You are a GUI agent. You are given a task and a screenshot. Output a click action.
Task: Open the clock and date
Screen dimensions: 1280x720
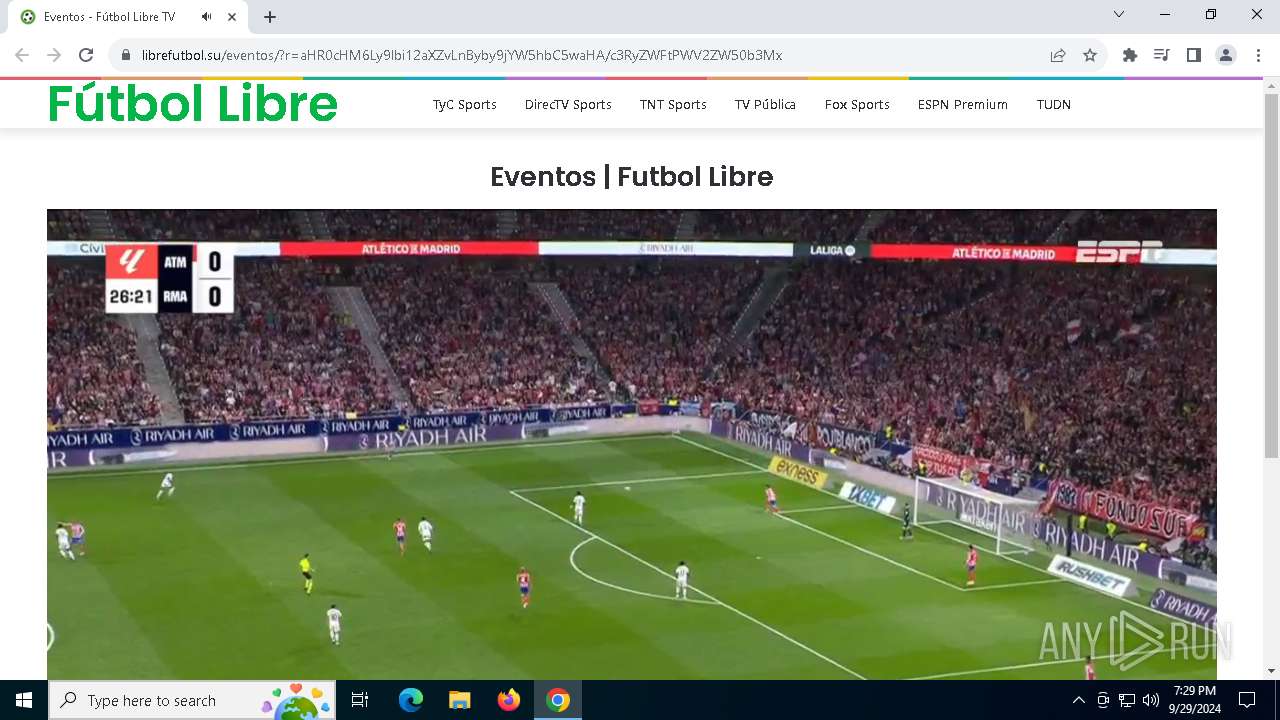click(x=1194, y=700)
